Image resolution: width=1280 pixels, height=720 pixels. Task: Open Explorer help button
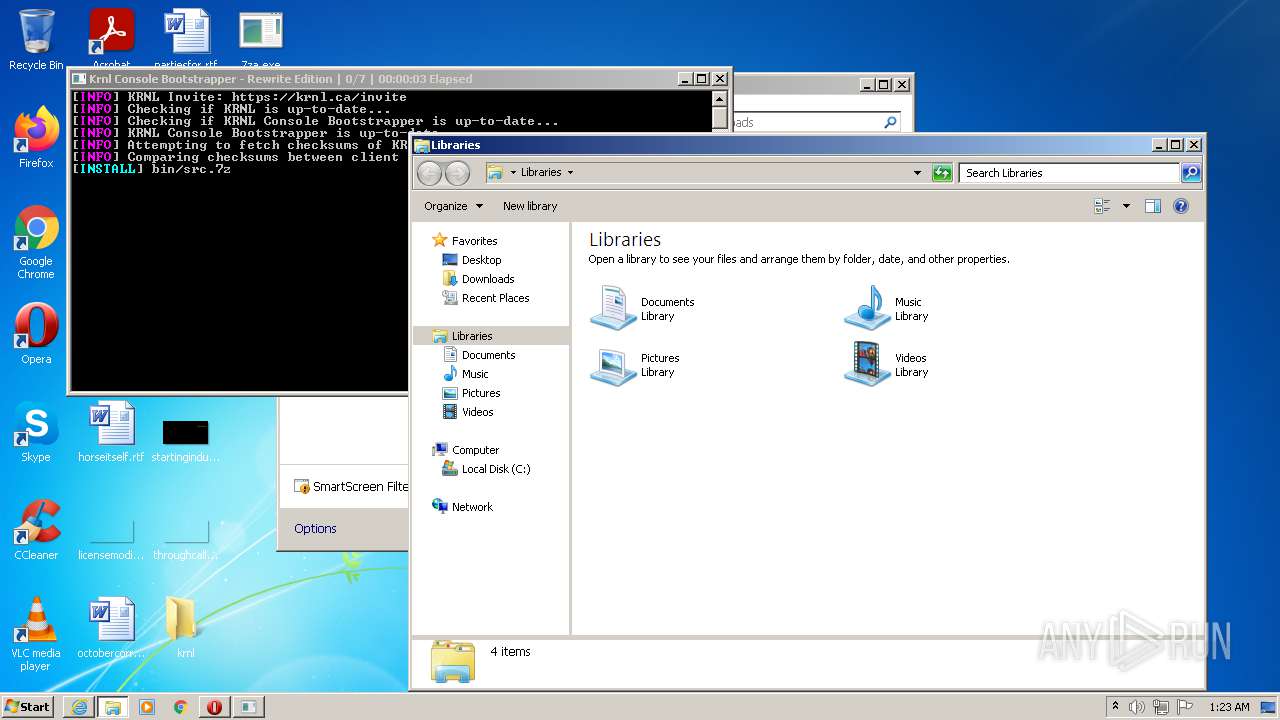click(1181, 206)
